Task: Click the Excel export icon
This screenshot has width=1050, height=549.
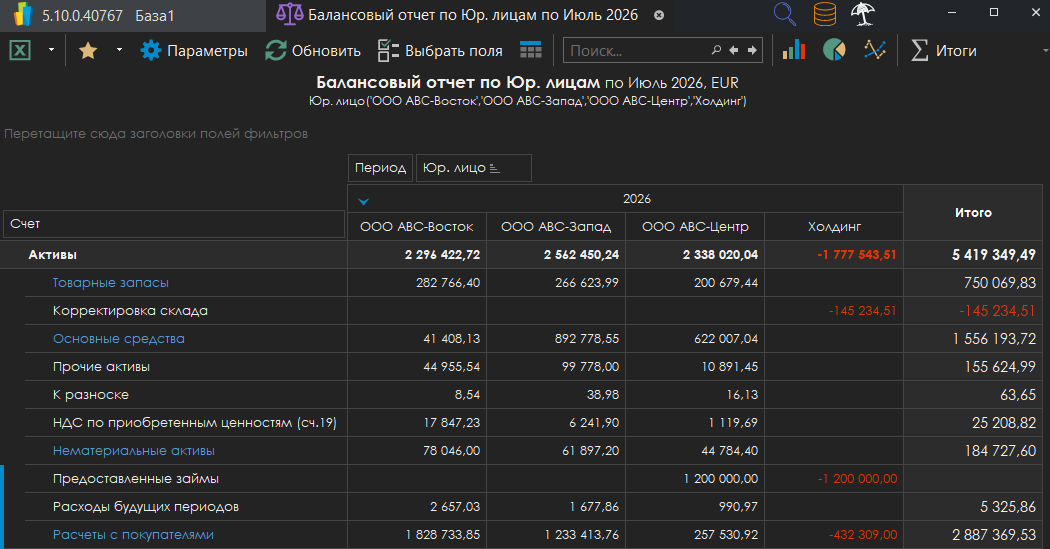Action: tap(20, 50)
